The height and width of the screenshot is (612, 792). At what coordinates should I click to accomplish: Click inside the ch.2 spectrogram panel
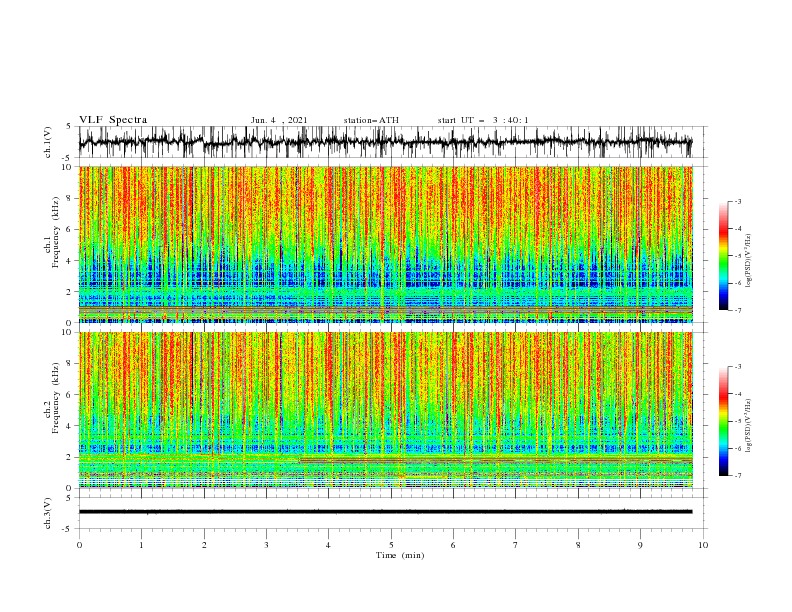(385, 410)
